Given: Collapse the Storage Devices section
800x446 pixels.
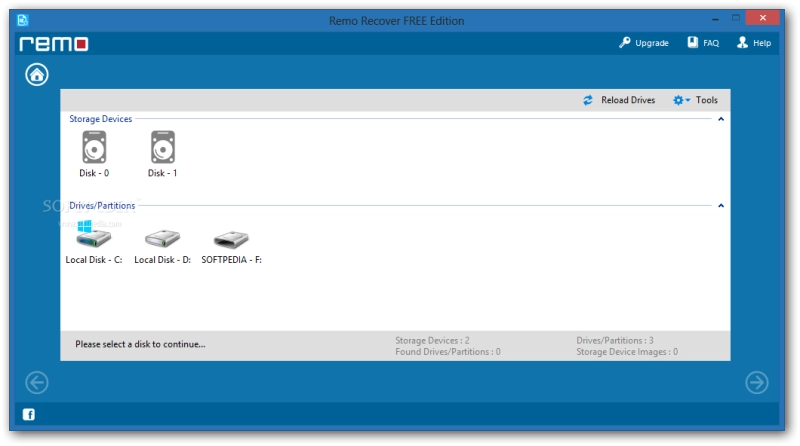Looking at the screenshot, I should tap(721, 119).
